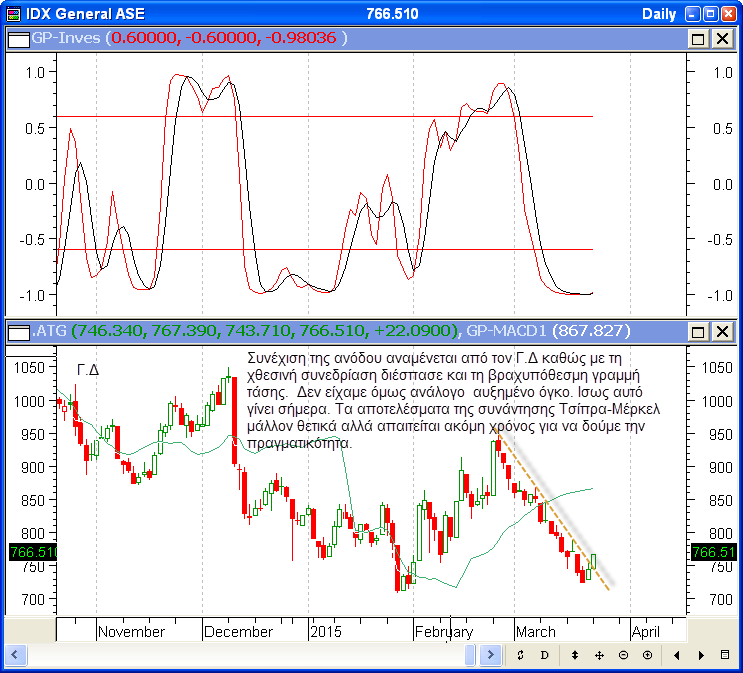The height and width of the screenshot is (673, 743).
Task: Click the 'February' date axis label
Action: click(444, 632)
